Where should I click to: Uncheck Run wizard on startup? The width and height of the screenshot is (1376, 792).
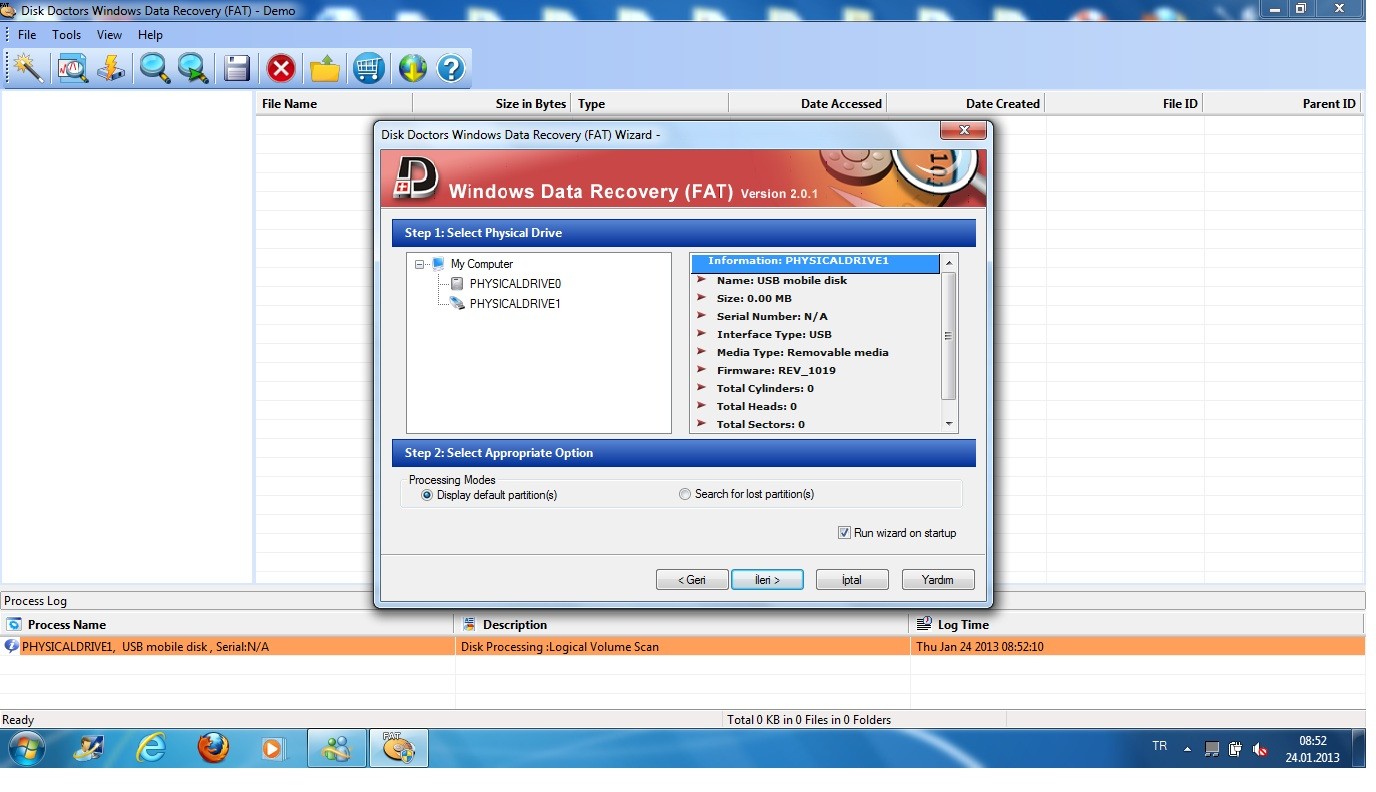pyautogui.click(x=844, y=533)
